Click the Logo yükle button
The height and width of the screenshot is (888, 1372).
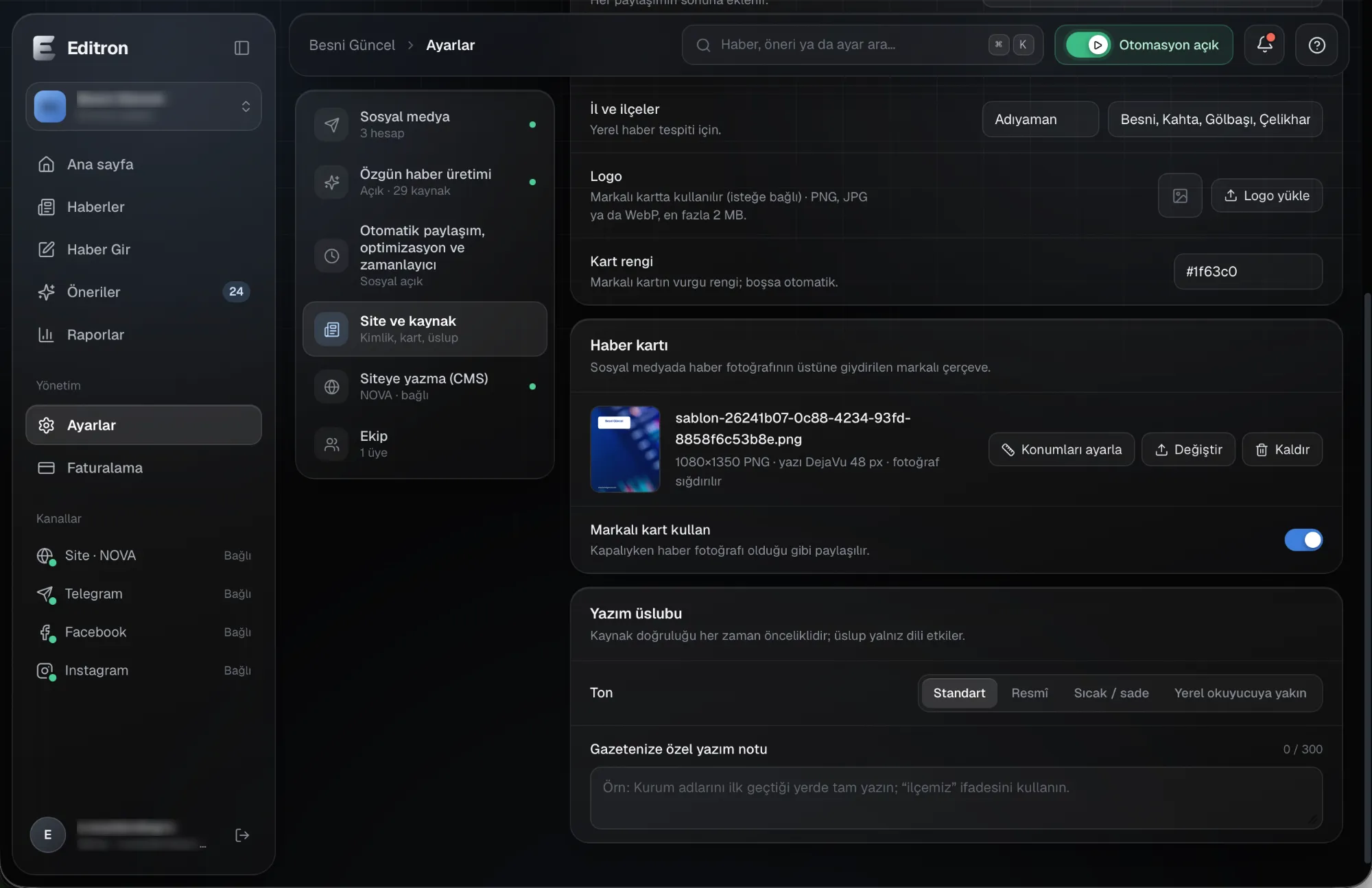[1266, 195]
